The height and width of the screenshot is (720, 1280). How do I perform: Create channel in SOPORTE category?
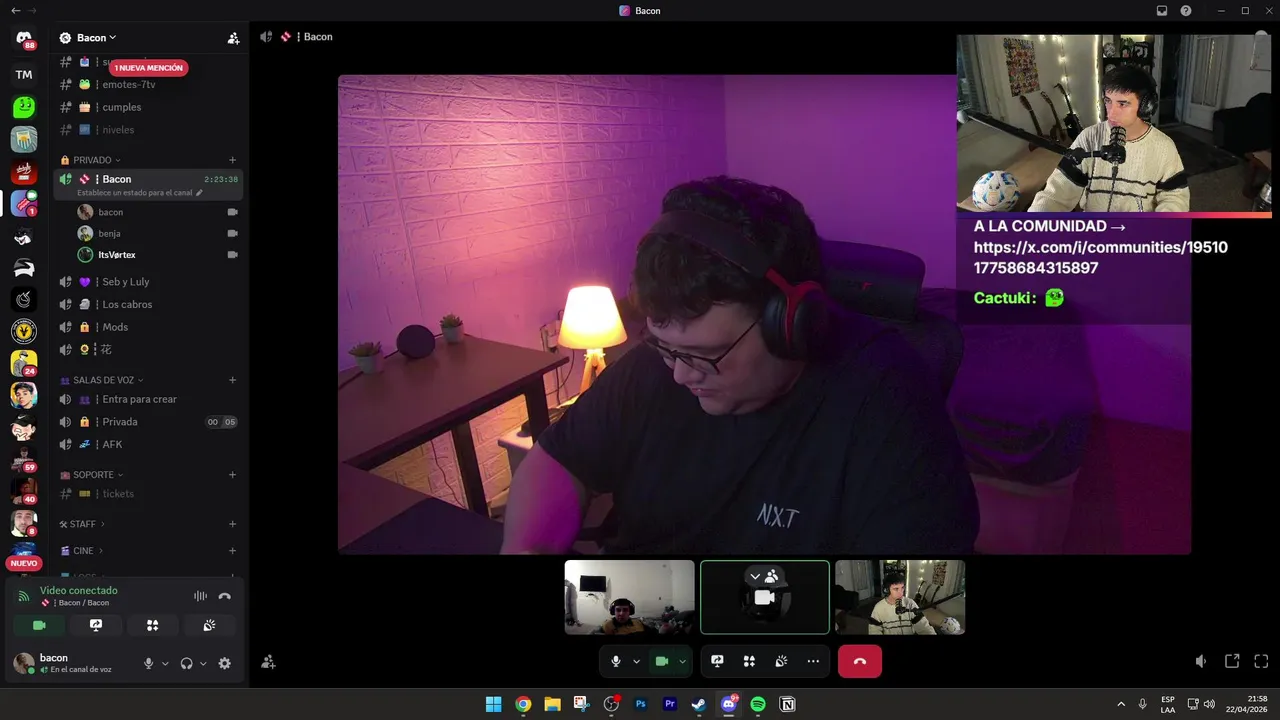232,475
